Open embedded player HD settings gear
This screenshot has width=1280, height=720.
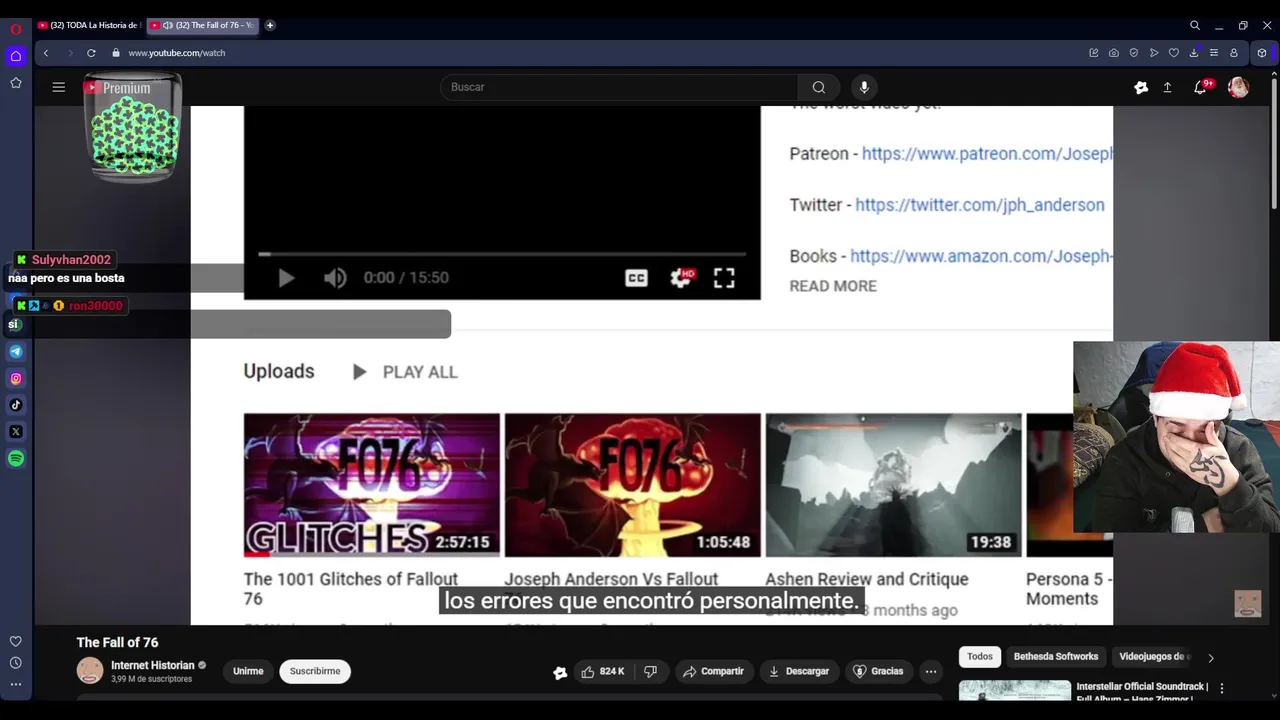[682, 277]
